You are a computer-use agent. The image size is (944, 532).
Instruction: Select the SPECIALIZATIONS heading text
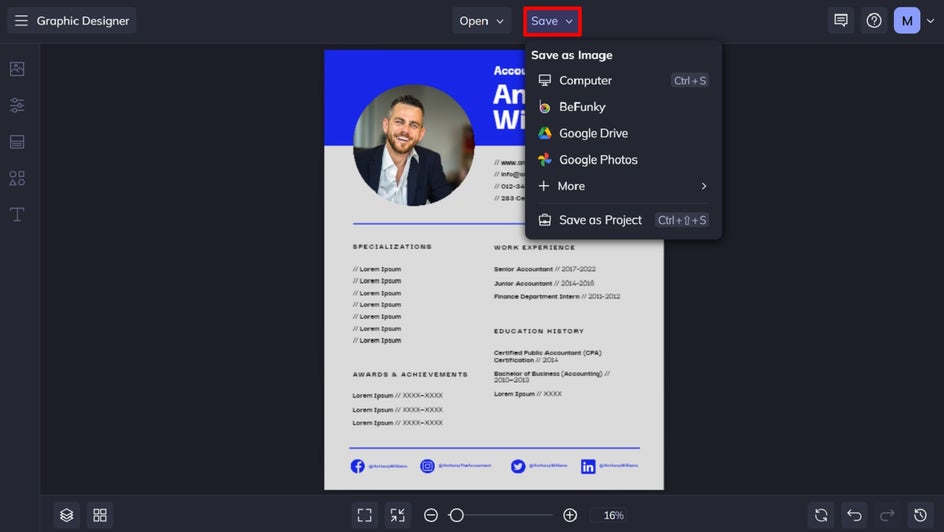click(392, 247)
